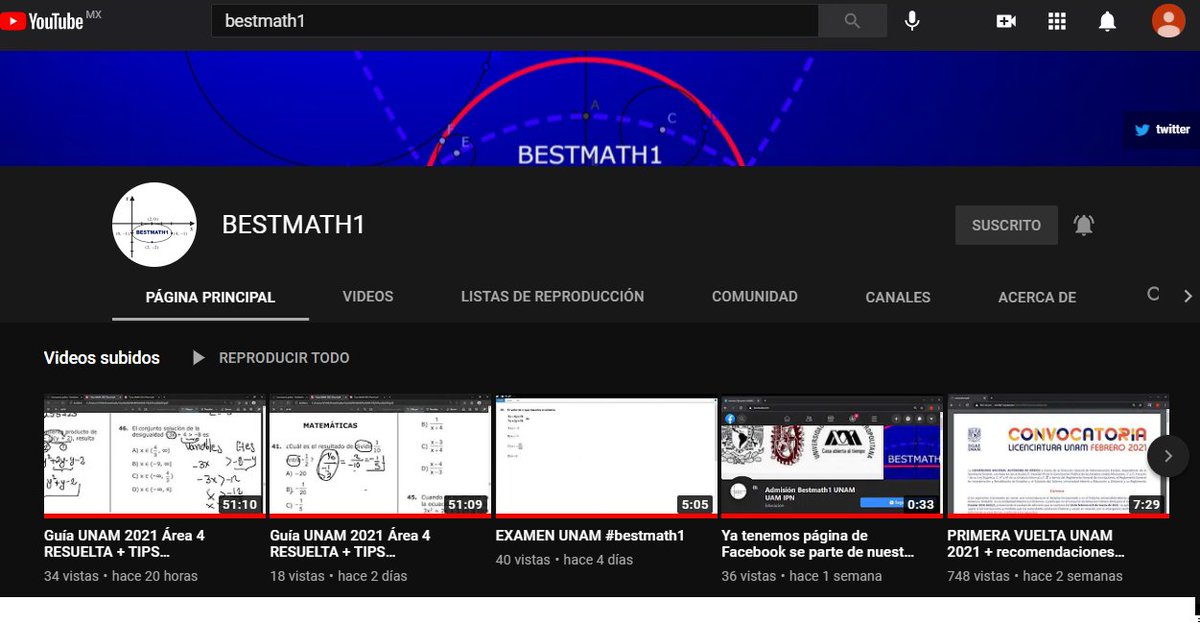Open the EXAMEN UNAM video thumbnail
Image resolution: width=1200 pixels, height=624 pixels.
pyautogui.click(x=606, y=456)
